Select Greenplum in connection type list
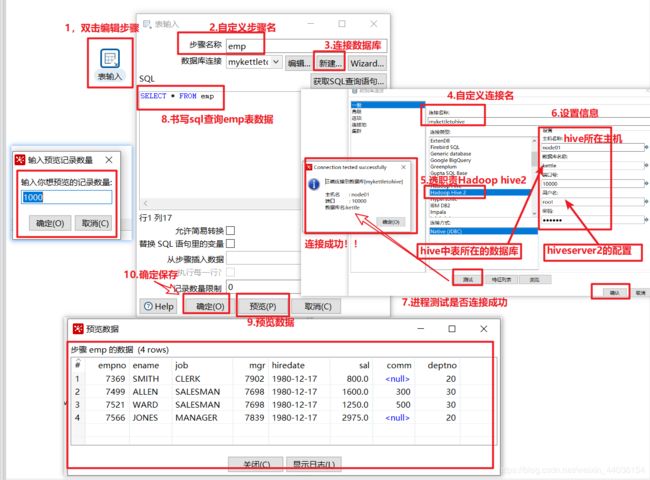This screenshot has height=480, width=650. point(443,167)
